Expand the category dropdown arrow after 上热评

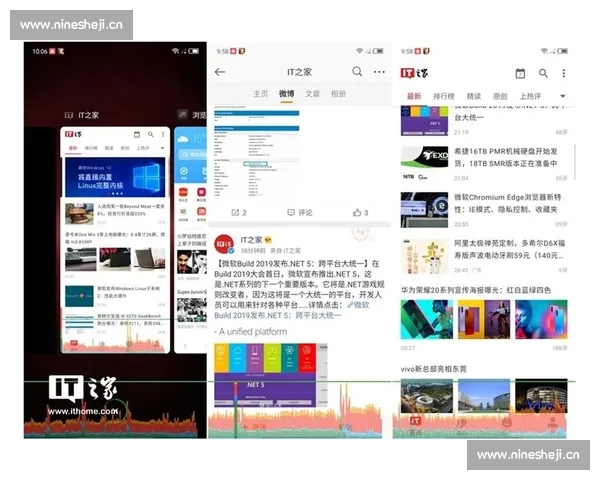coord(562,96)
